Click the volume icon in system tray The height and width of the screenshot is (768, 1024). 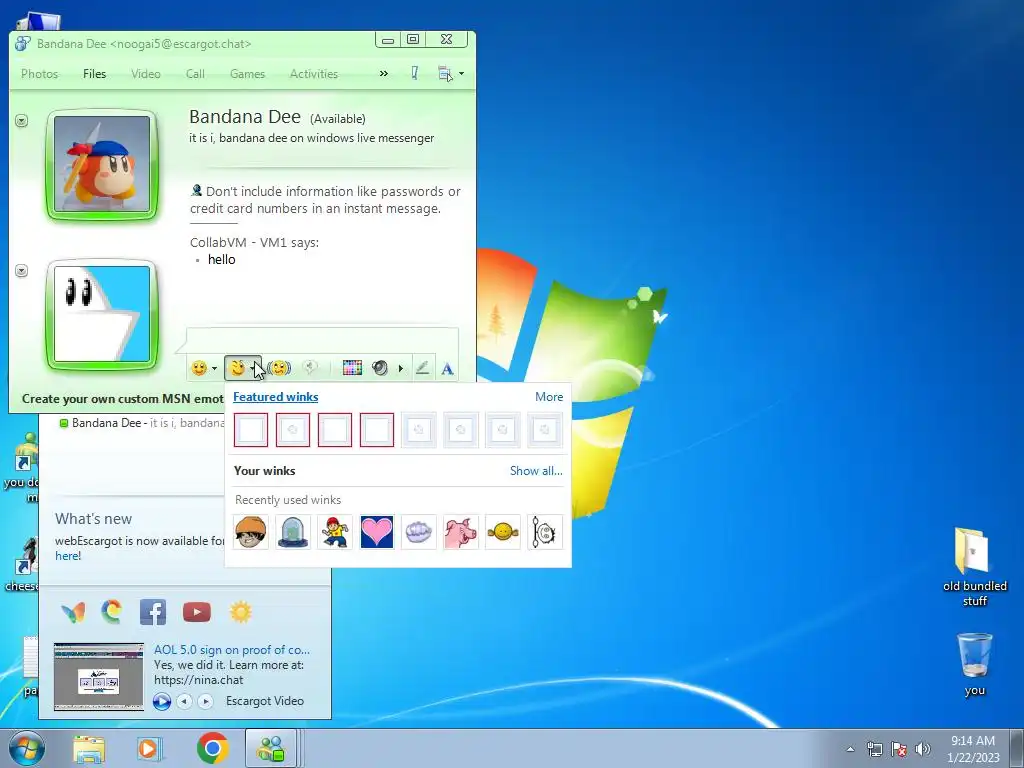pyautogui.click(x=923, y=749)
